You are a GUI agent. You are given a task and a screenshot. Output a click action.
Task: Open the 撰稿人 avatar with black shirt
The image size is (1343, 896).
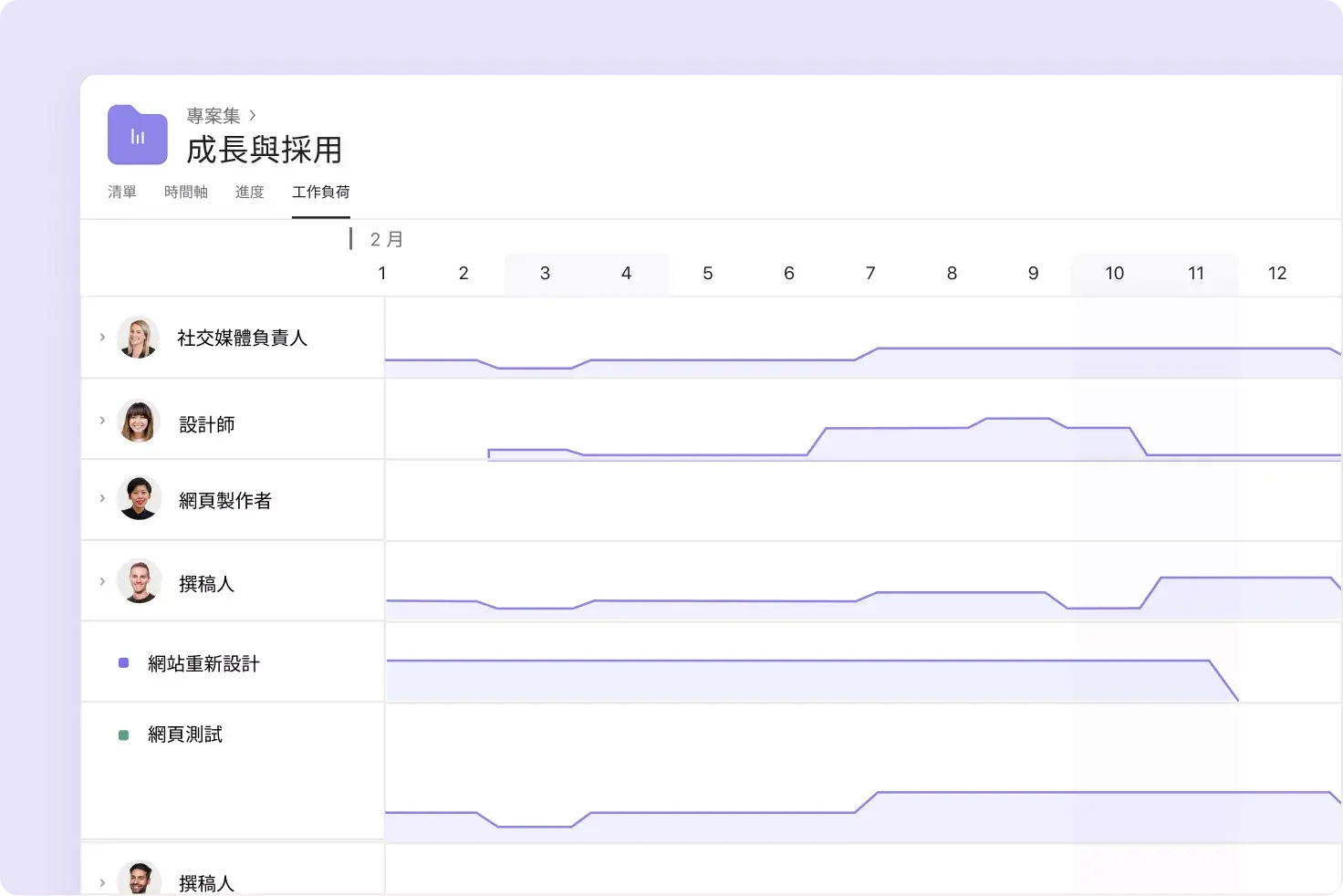pyautogui.click(x=138, y=581)
